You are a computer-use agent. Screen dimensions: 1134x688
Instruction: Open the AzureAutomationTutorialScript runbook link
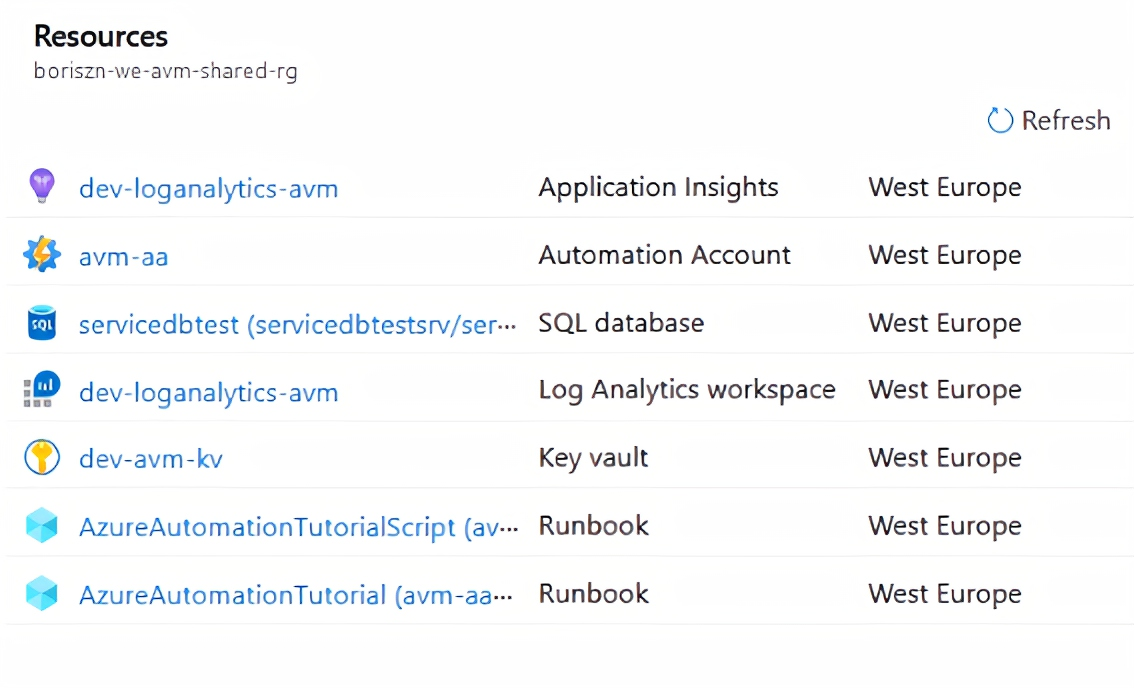click(297, 527)
